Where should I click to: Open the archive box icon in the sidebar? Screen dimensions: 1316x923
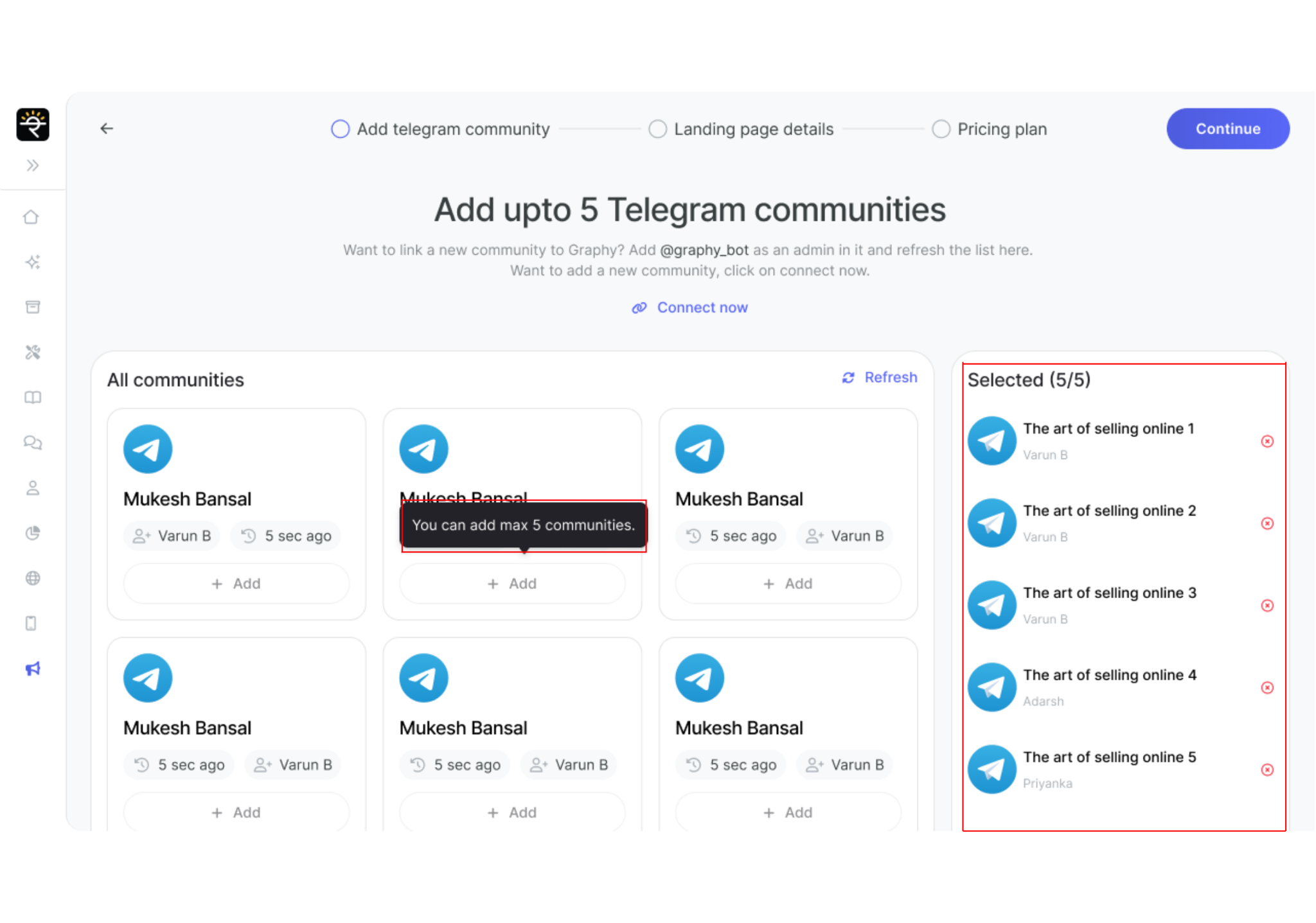pos(33,307)
